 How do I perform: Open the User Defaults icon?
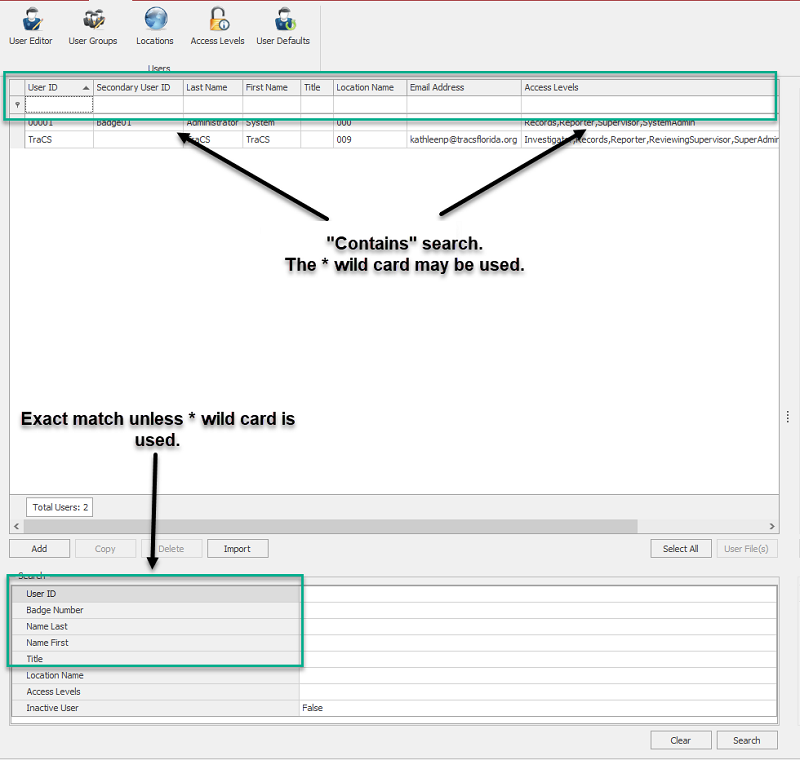283,26
